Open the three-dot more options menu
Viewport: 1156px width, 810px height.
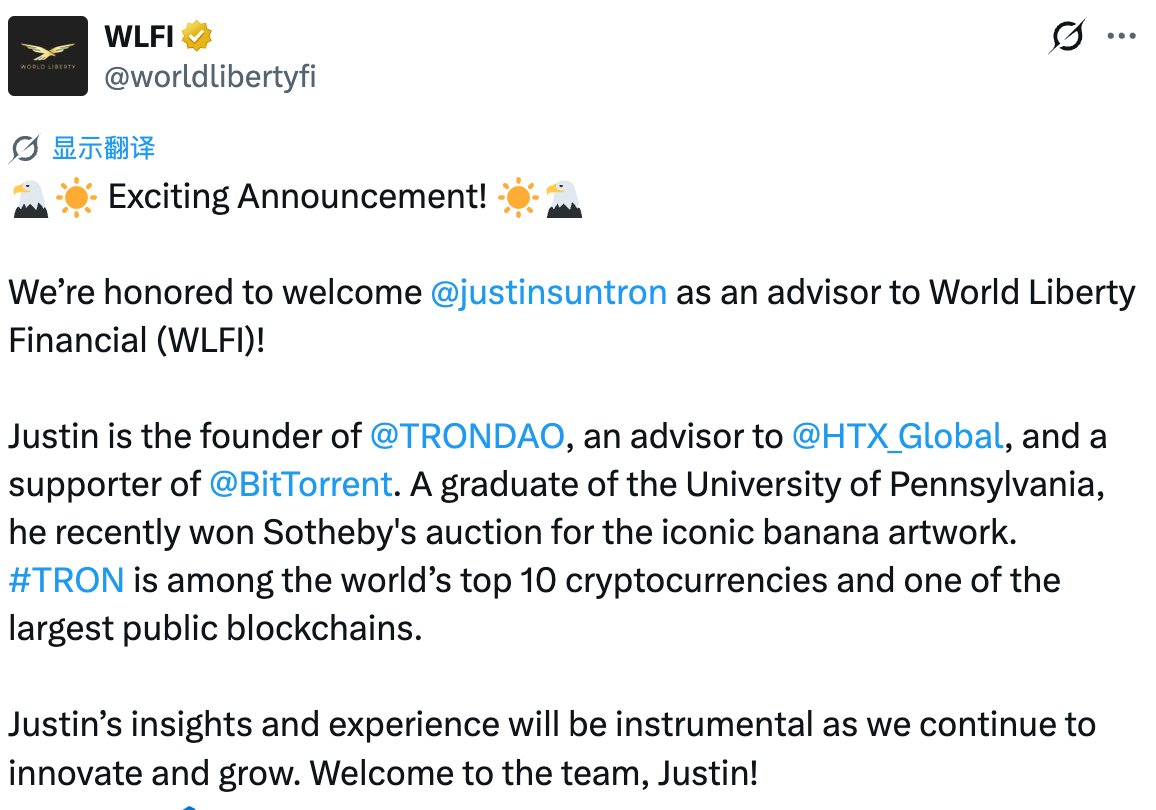pyautogui.click(x=1122, y=38)
